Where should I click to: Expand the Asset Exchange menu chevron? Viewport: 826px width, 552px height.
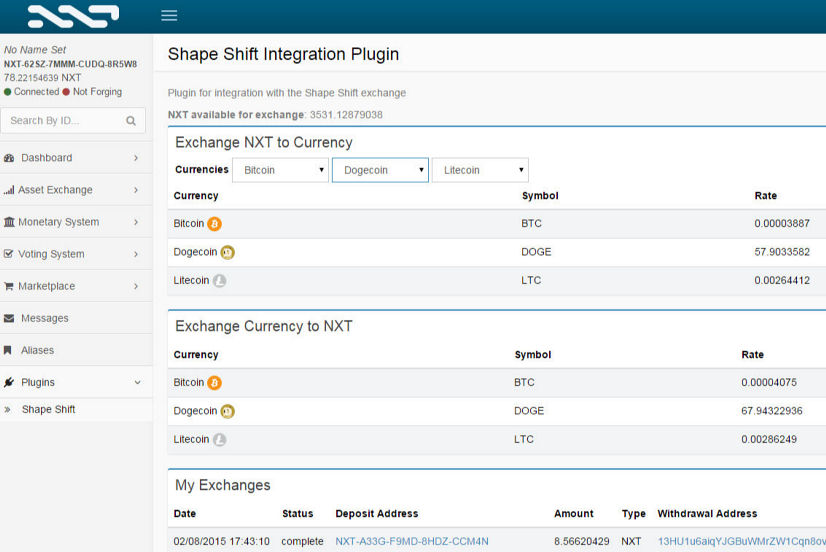(x=136, y=190)
